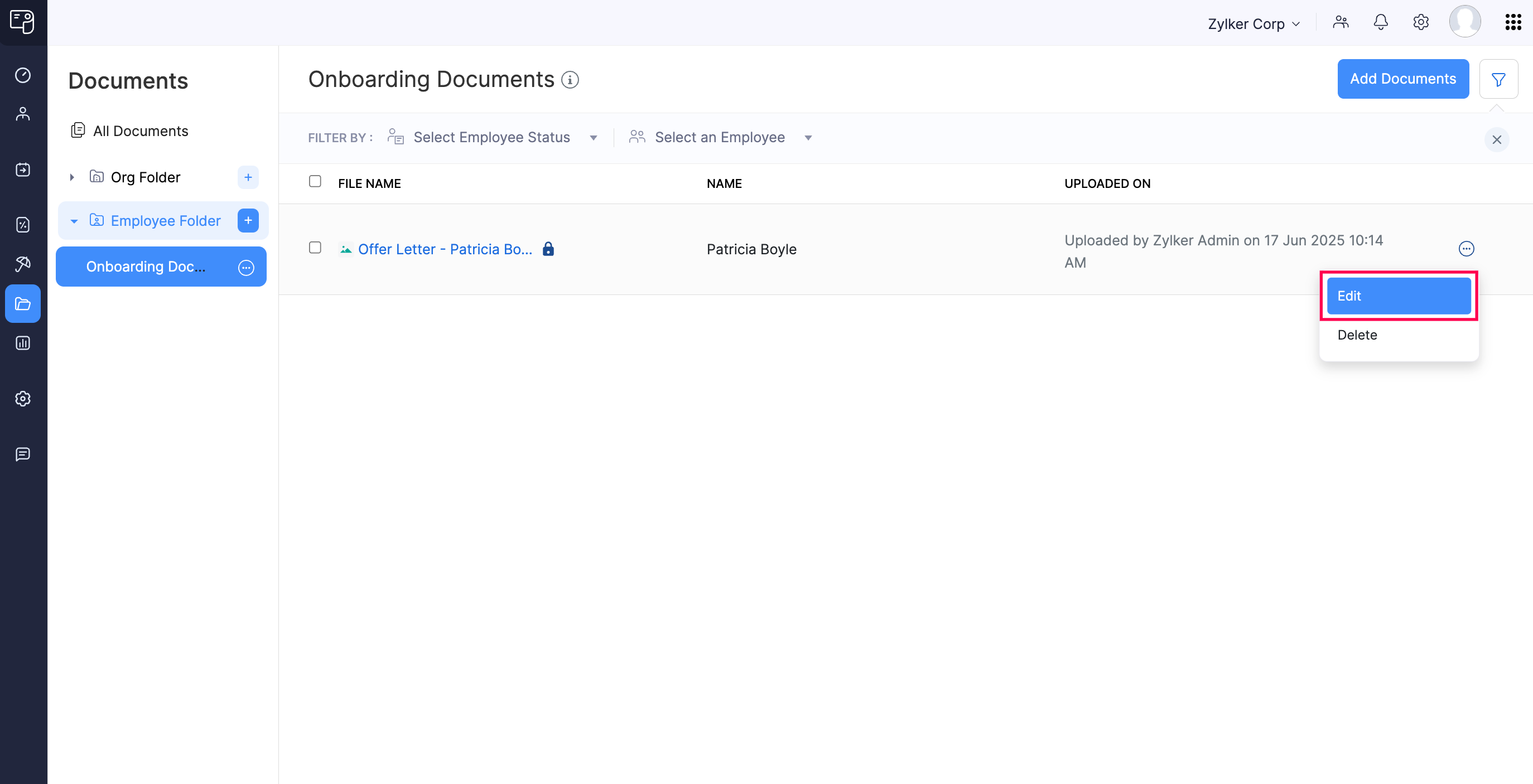The image size is (1533, 784).
Task: Click the Add Documents button
Action: [x=1402, y=79]
